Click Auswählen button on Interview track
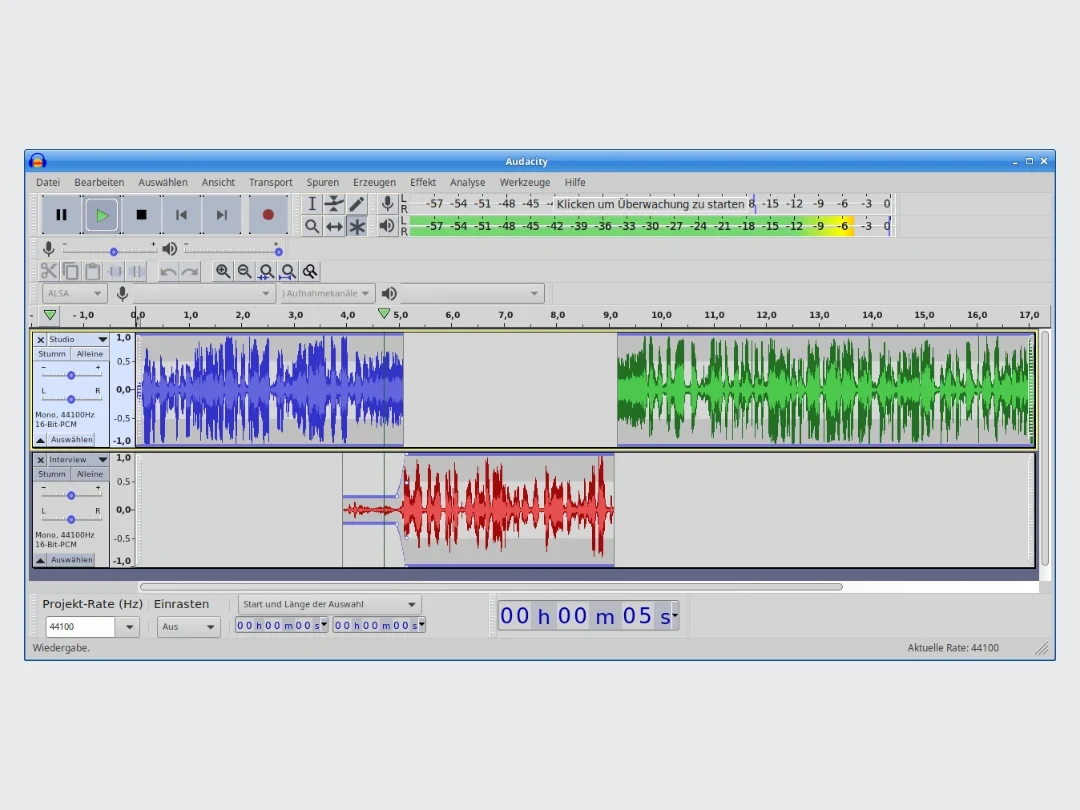Image resolution: width=1080 pixels, height=810 pixels. click(72, 560)
